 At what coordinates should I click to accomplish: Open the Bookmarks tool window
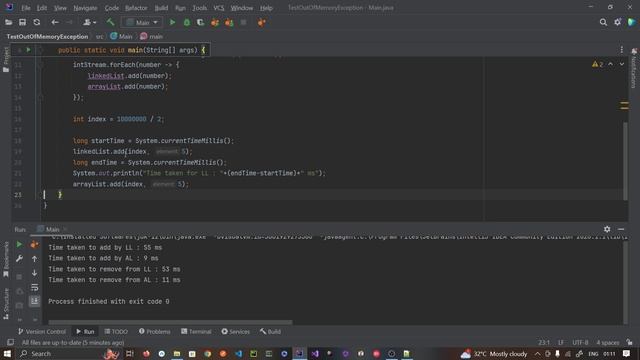coord(6,260)
